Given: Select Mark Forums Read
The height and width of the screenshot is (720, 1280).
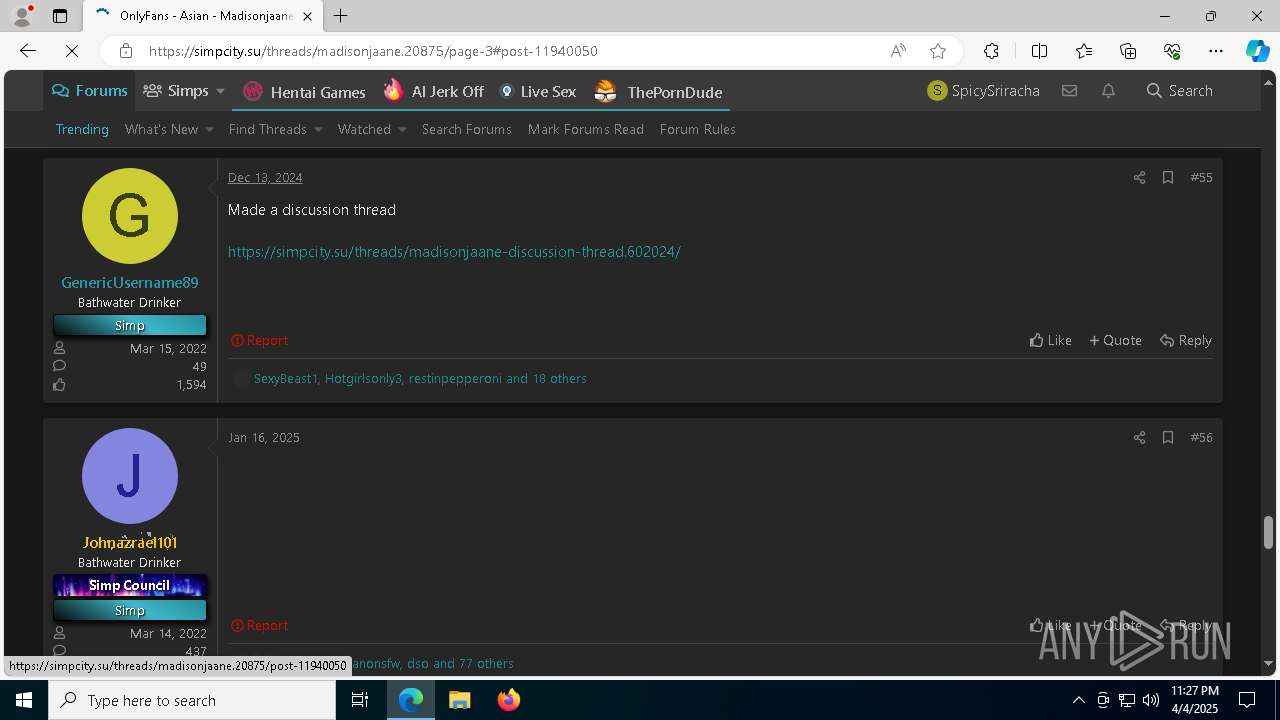Looking at the screenshot, I should 585,129.
